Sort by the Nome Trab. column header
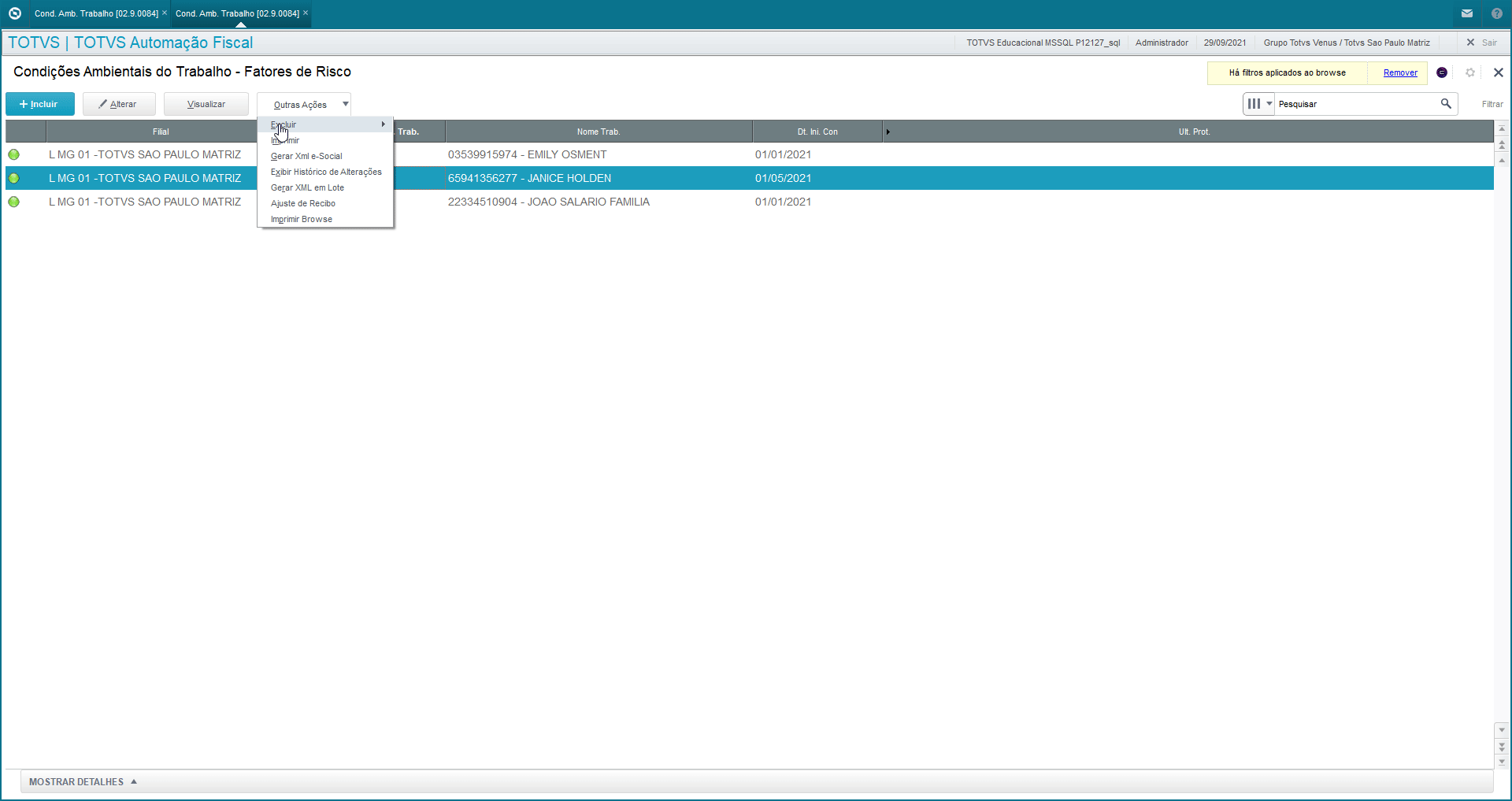Screen dimensions: 1512x801 point(598,132)
